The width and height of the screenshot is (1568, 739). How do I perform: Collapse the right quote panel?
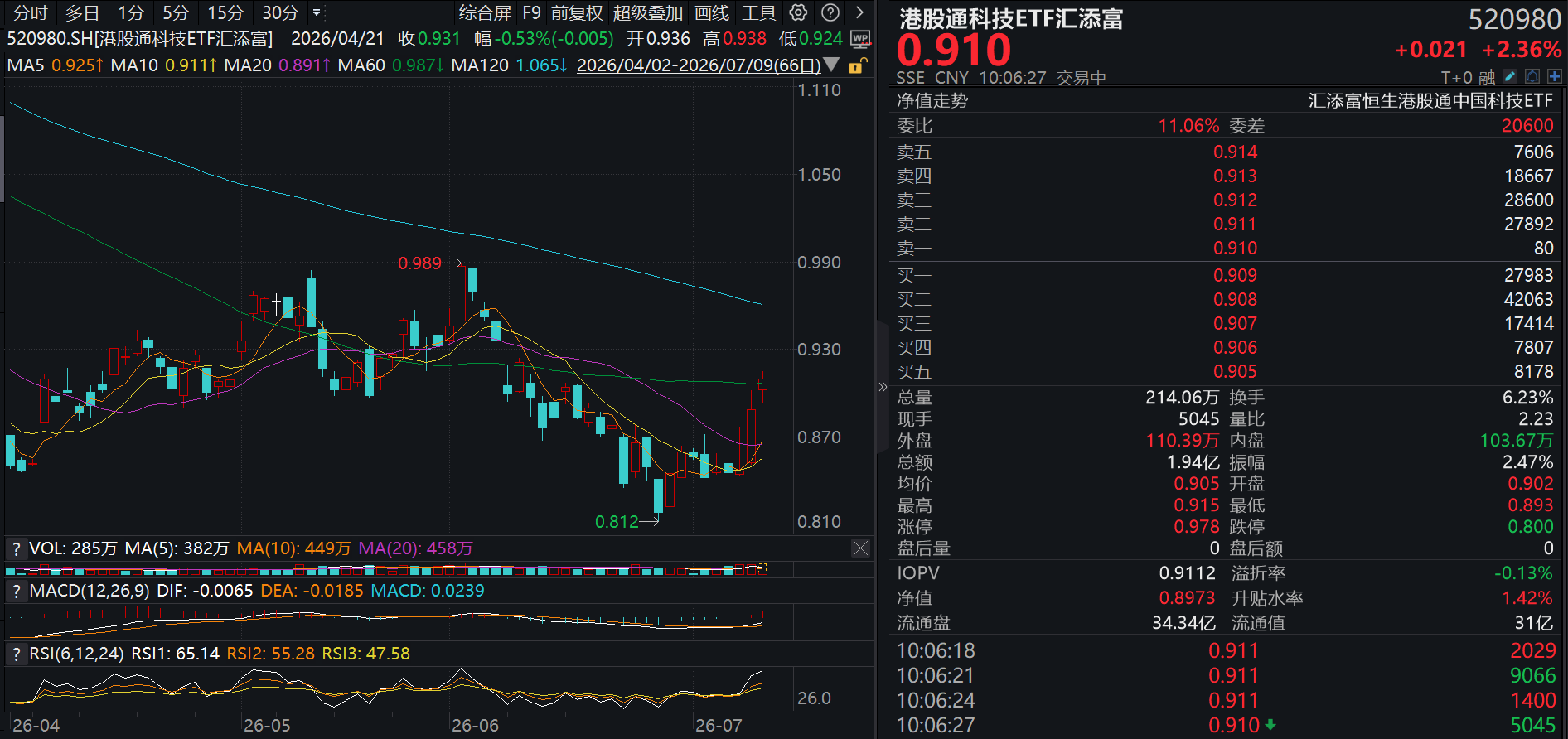tap(883, 387)
